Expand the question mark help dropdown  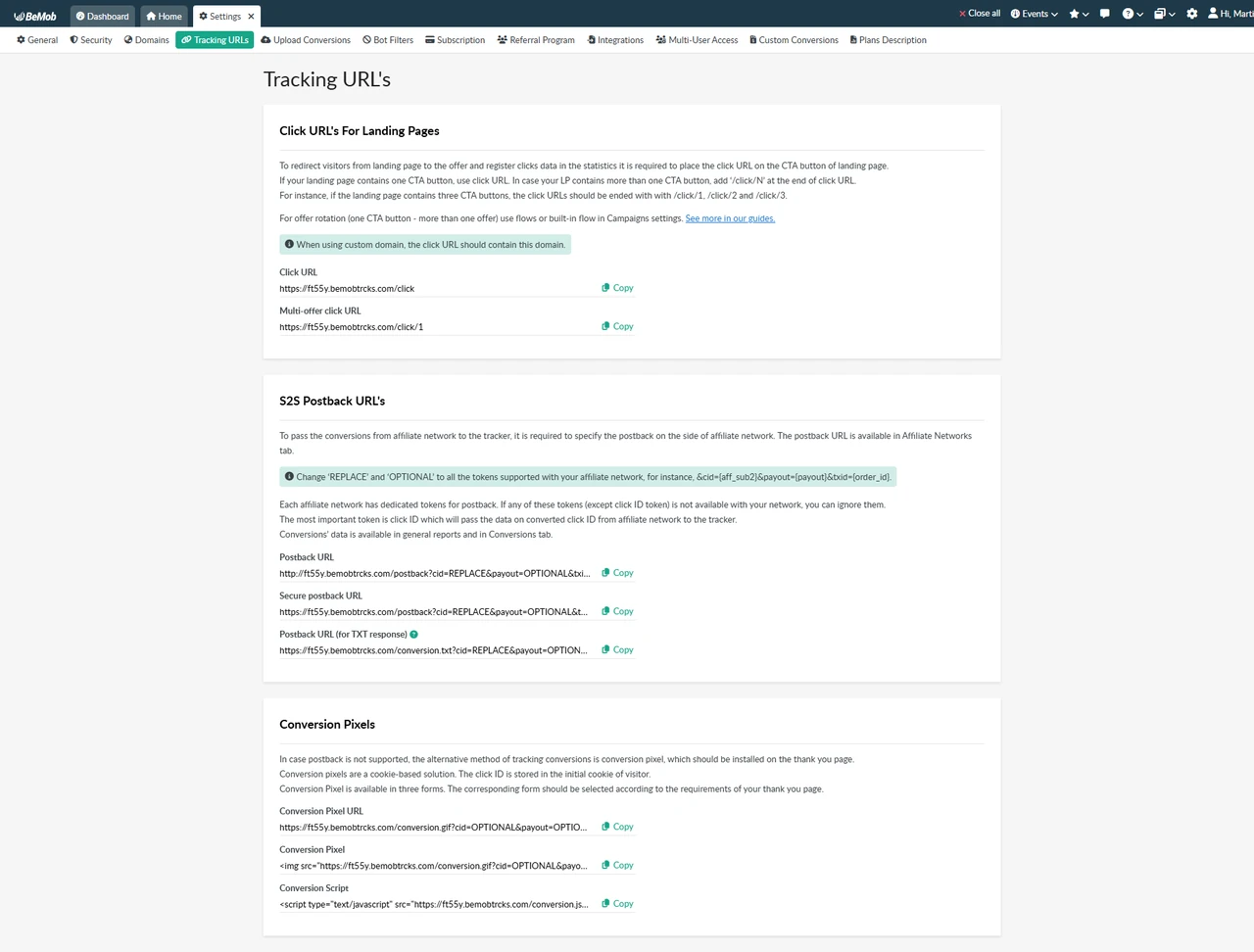pos(1133,14)
